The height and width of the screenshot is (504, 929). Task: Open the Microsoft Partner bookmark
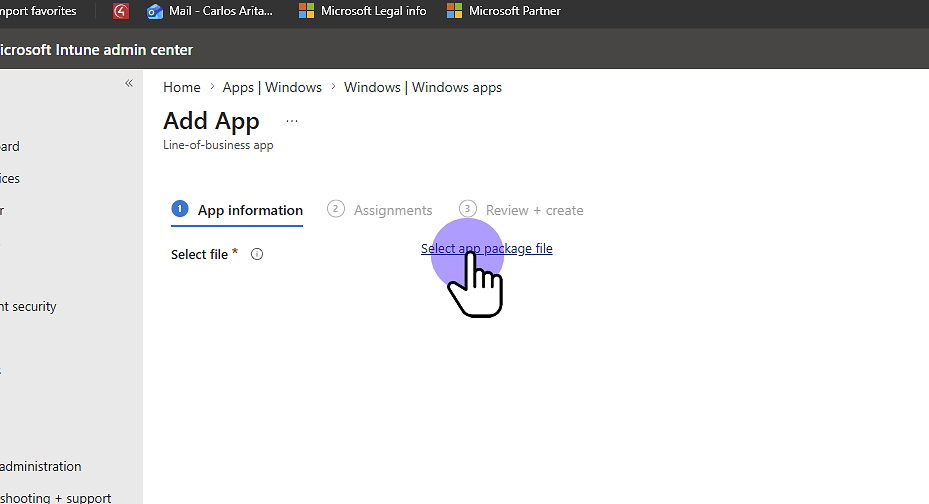tap(504, 11)
